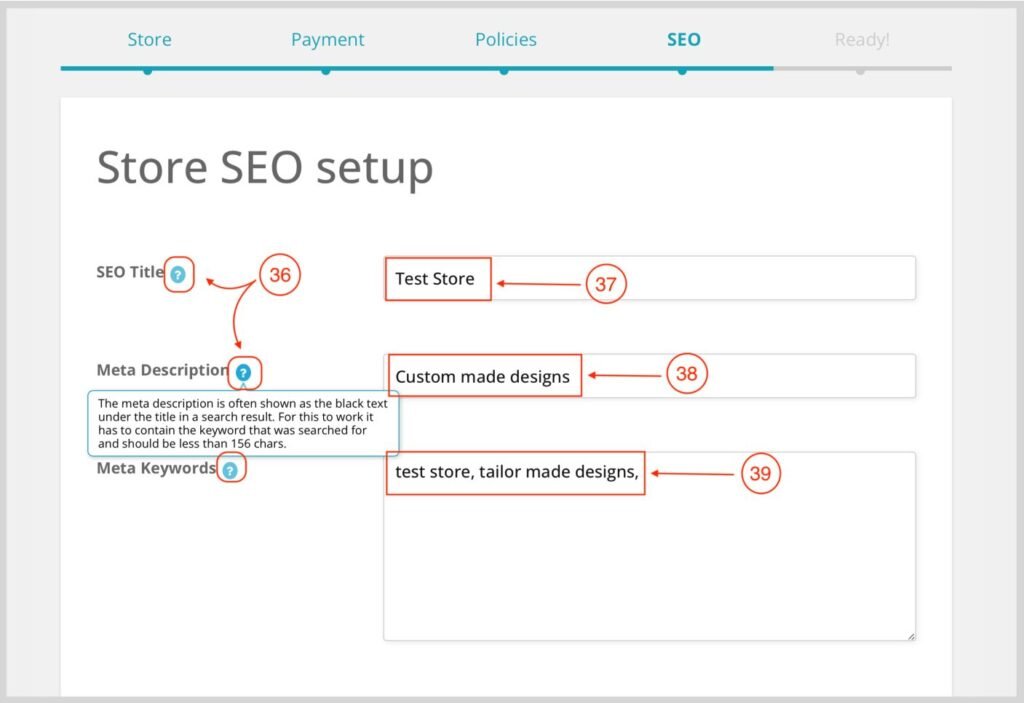Click the Meta Description help icon

tap(243, 372)
